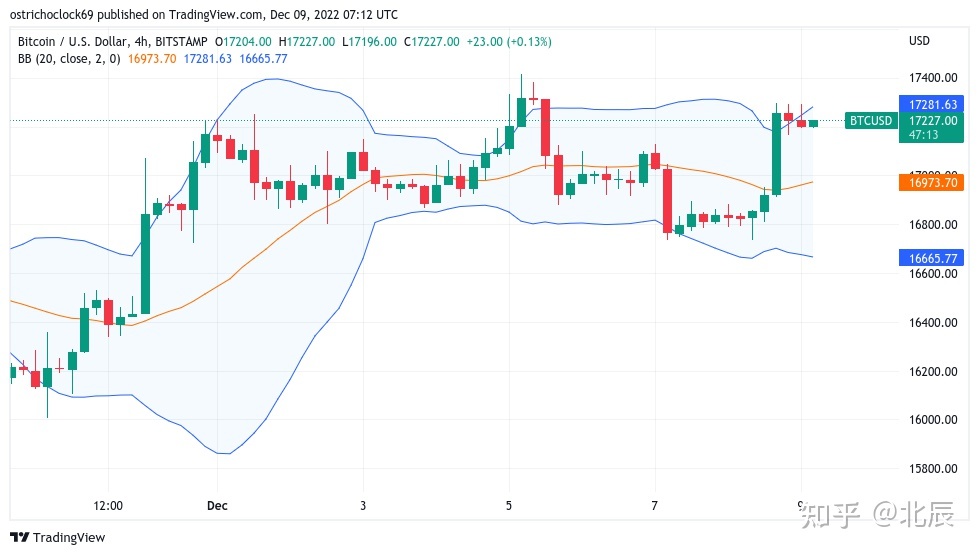Click the TradingView logo icon

(19, 538)
